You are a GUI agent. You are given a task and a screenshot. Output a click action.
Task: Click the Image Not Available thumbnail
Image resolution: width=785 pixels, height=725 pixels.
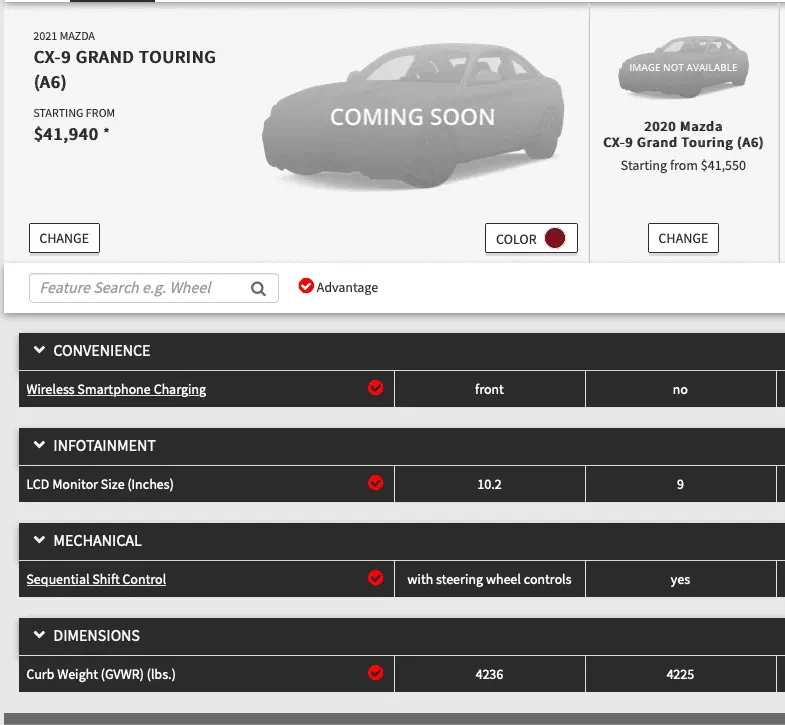click(x=683, y=67)
